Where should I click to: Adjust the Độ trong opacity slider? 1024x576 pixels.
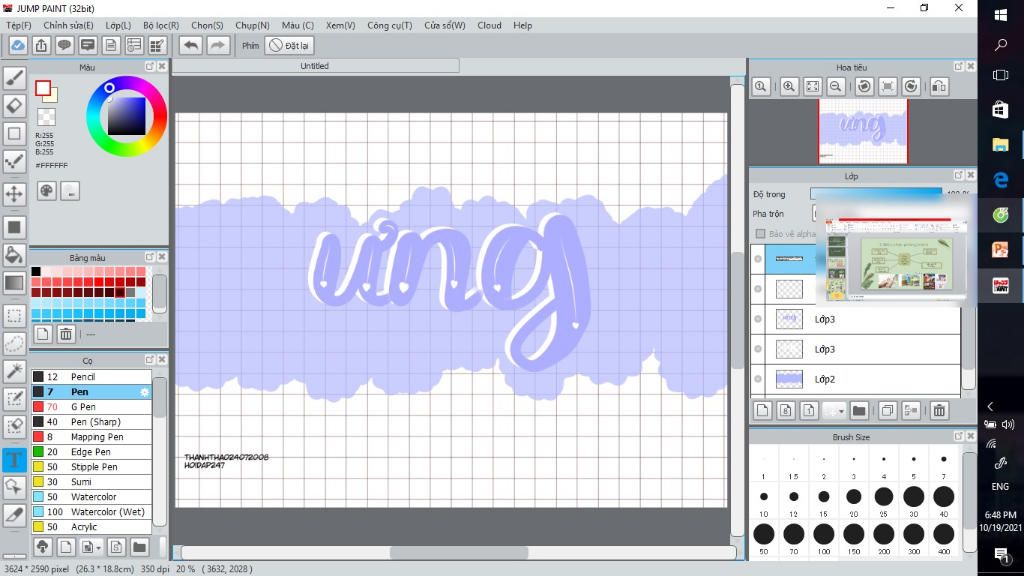click(876, 194)
